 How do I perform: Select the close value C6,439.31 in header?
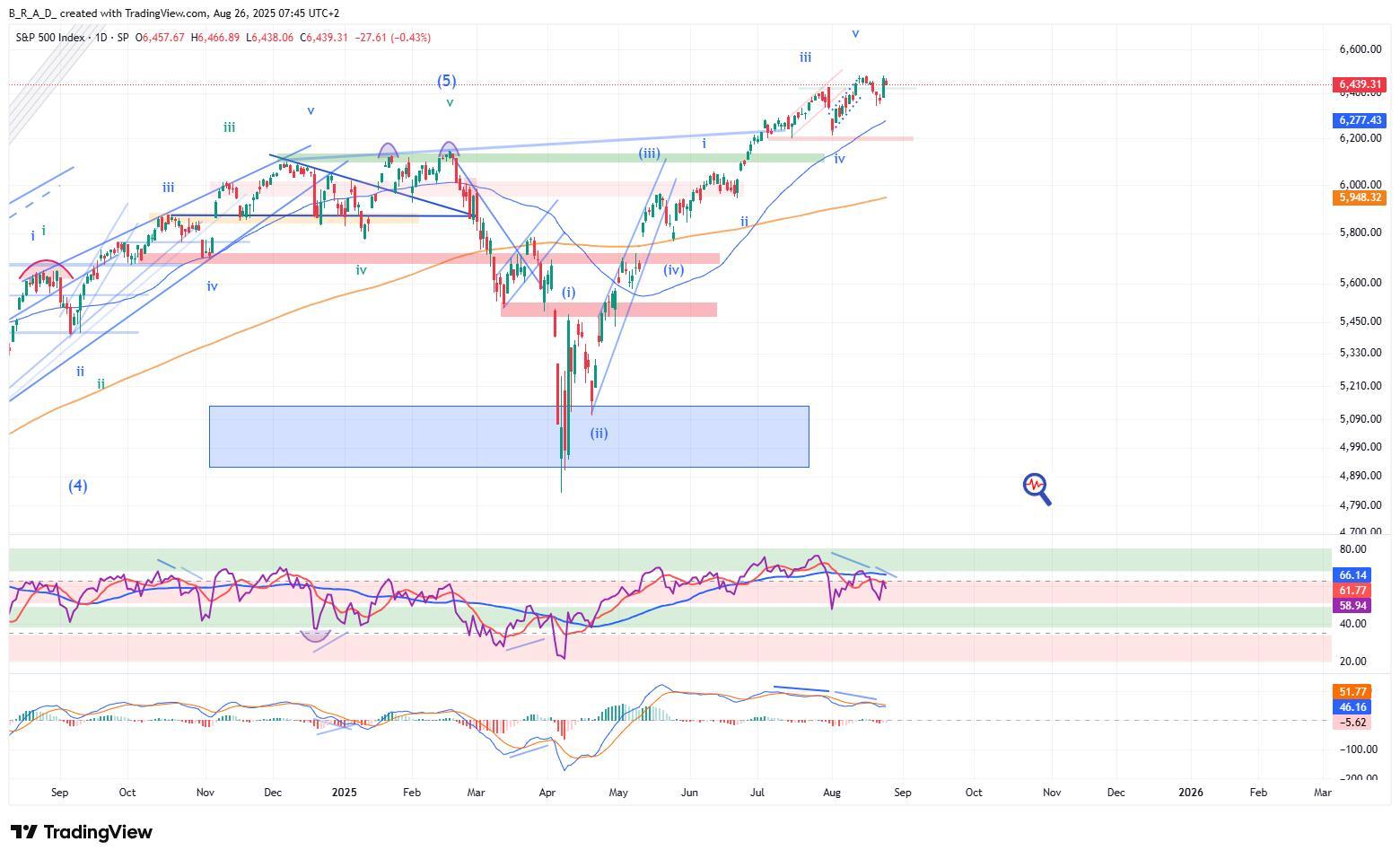(324, 38)
